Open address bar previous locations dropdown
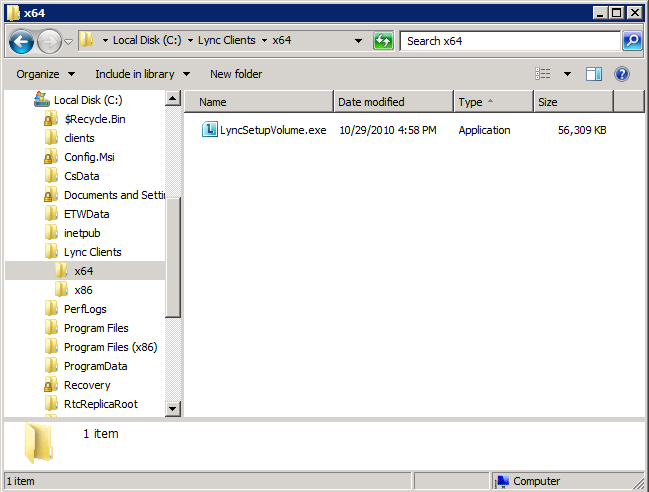The width and height of the screenshot is (649, 492). [x=358, y=41]
